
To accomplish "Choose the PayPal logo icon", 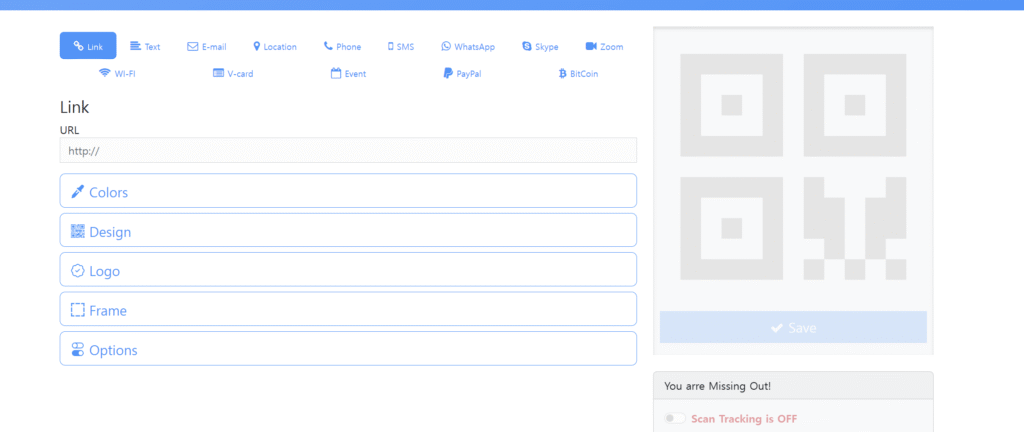I will click(448, 73).
